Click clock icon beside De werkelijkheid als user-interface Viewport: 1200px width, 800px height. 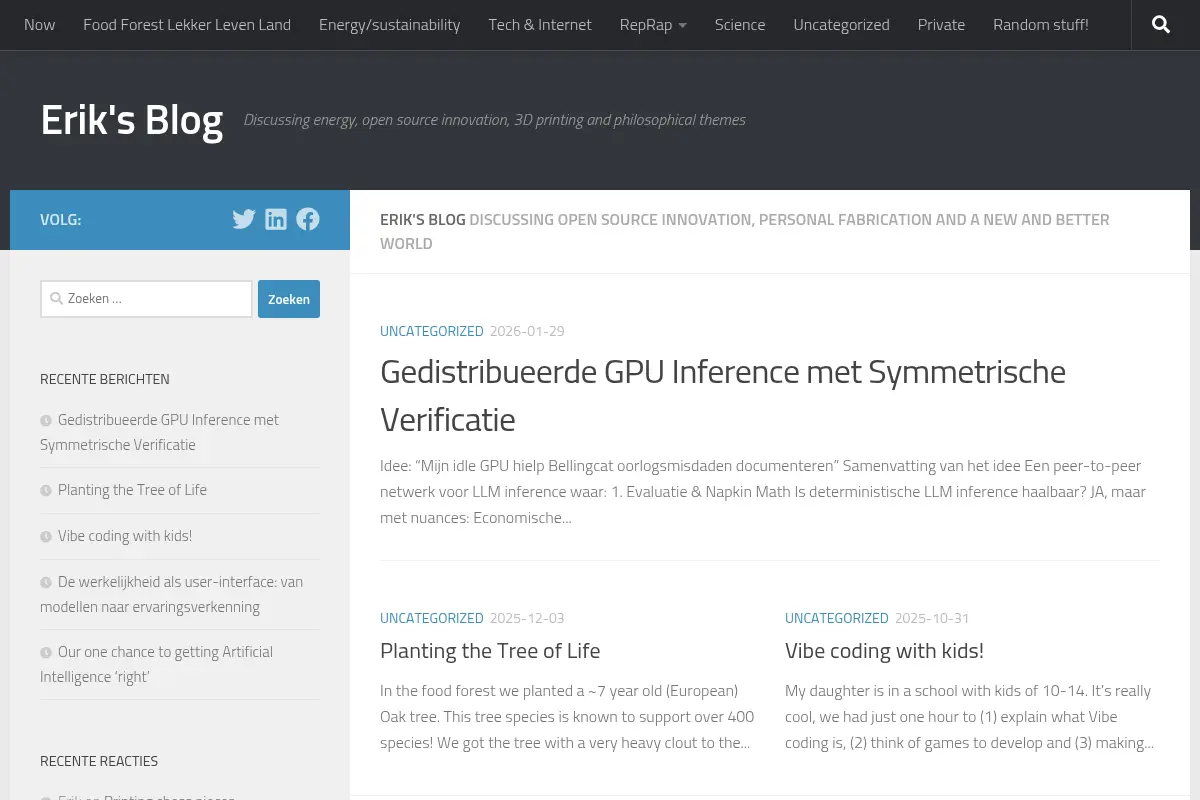[x=46, y=582]
